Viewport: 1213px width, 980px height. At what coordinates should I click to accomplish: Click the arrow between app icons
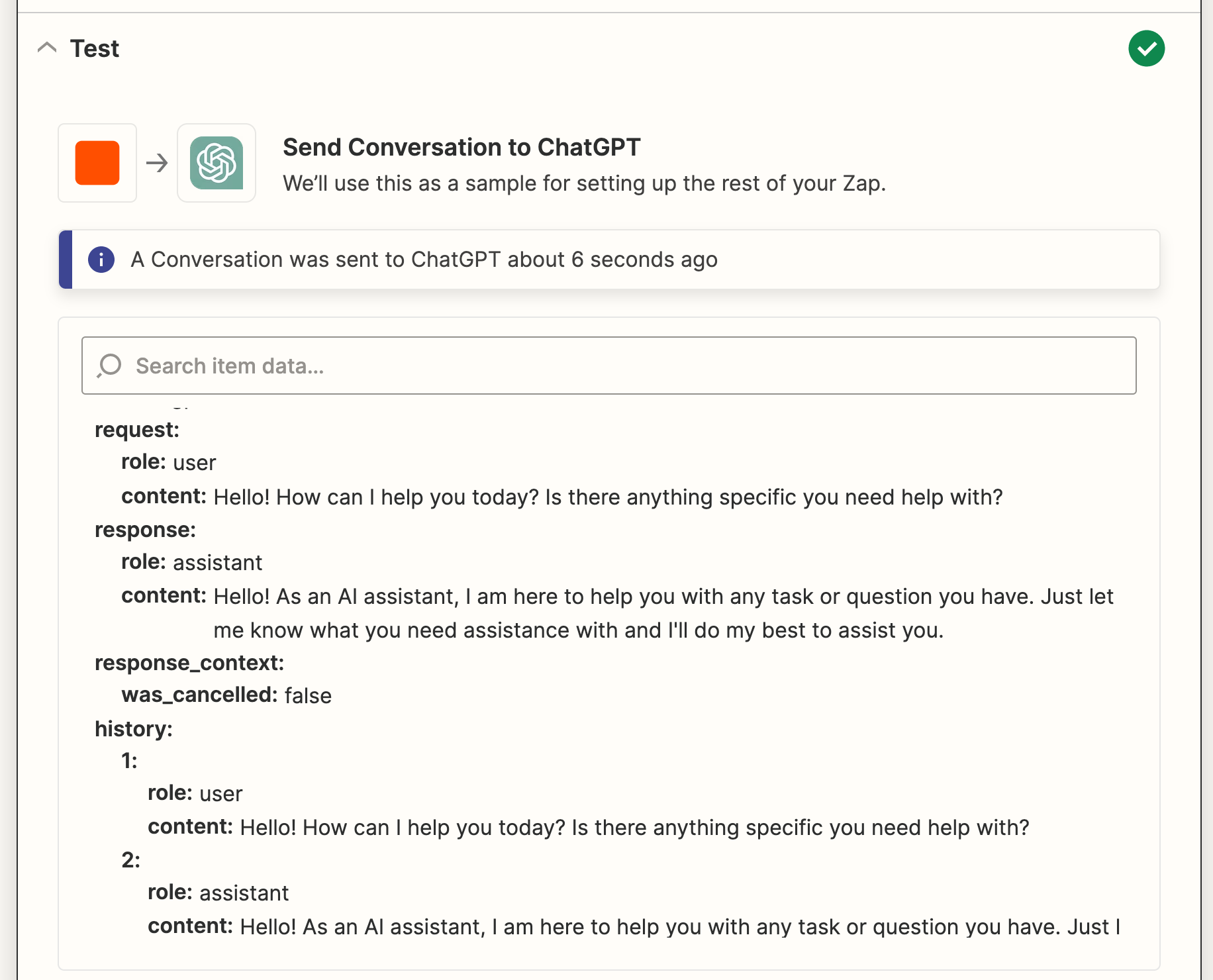tap(157, 163)
